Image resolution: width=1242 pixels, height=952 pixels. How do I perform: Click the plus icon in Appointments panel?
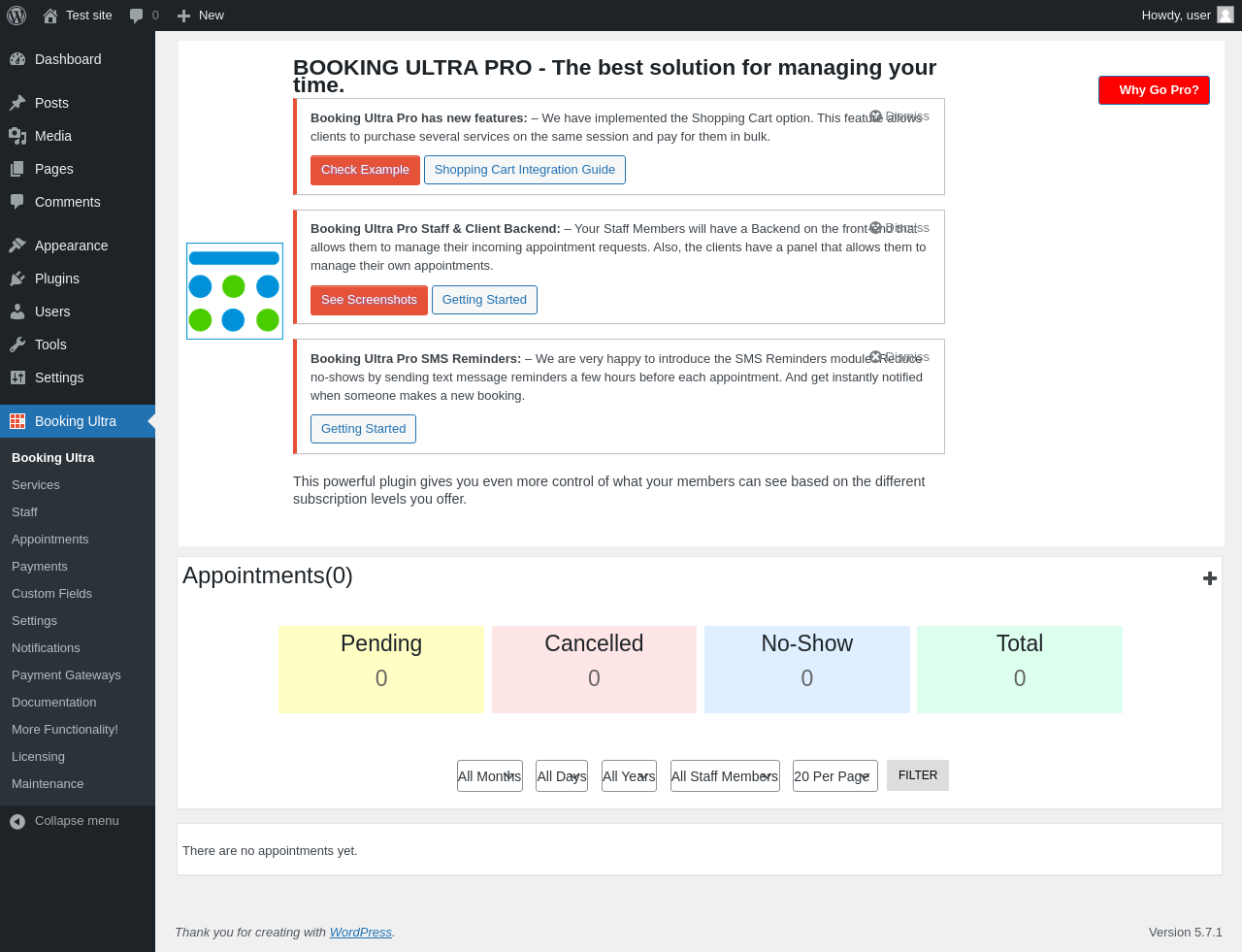[1210, 578]
